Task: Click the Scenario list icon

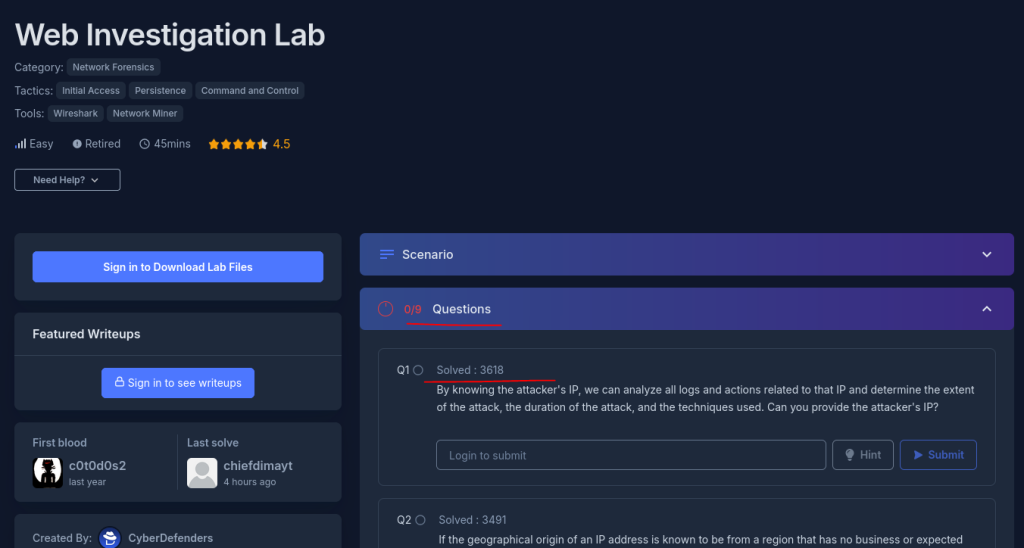Action: coord(387,255)
